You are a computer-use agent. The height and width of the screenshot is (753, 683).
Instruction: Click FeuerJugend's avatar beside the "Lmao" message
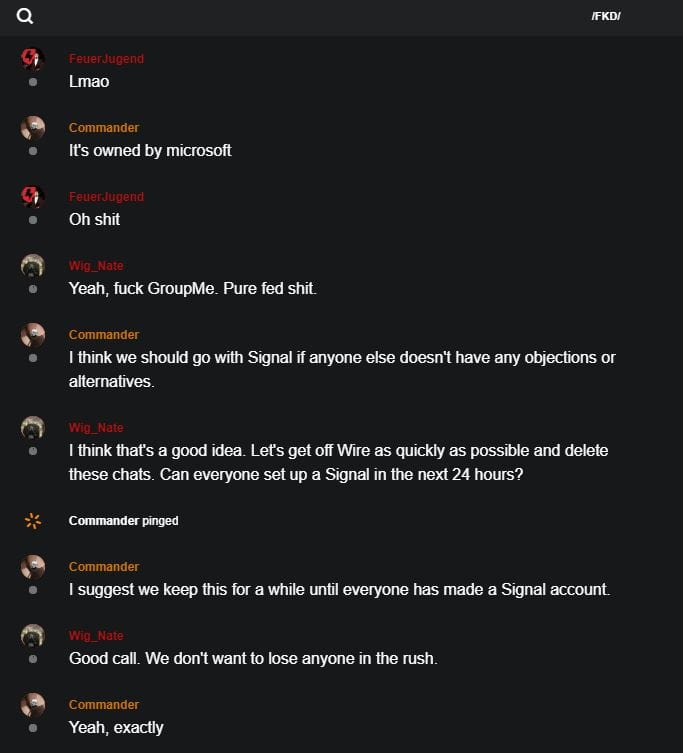(33, 58)
